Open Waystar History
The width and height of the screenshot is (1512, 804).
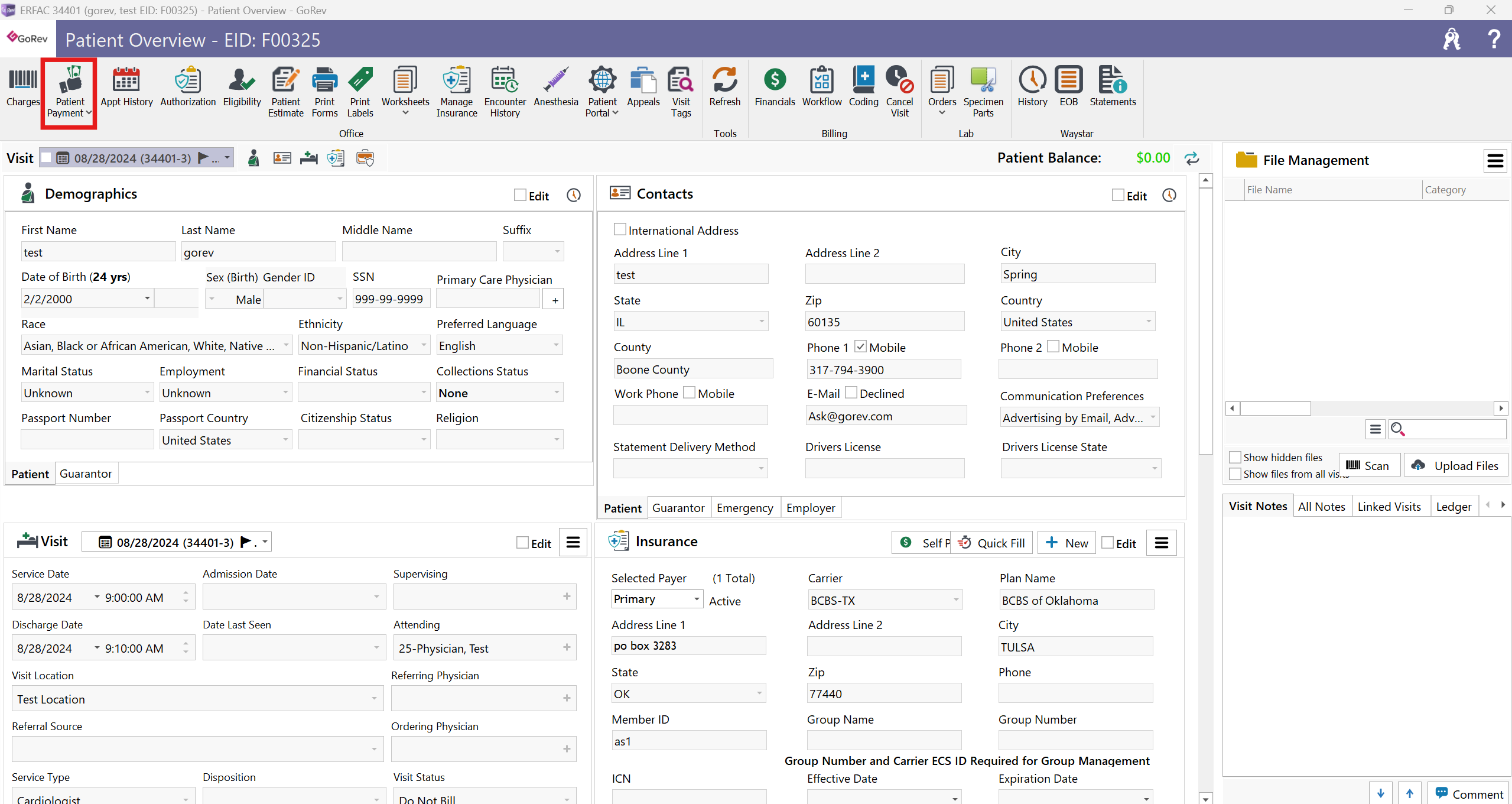pos(1032,87)
